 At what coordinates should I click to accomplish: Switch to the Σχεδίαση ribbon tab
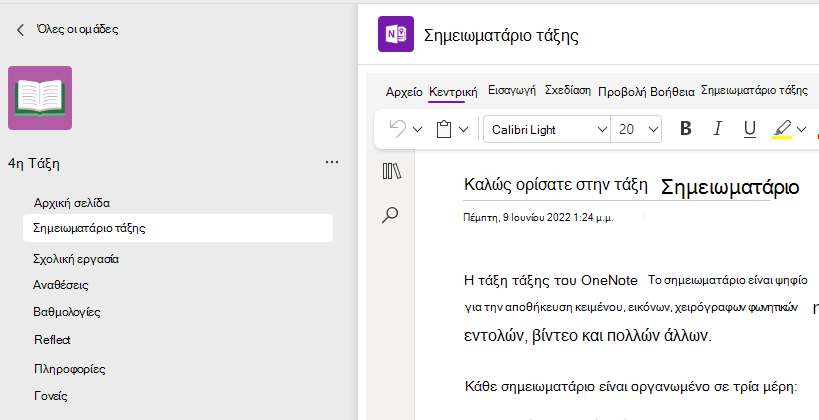click(x=568, y=90)
